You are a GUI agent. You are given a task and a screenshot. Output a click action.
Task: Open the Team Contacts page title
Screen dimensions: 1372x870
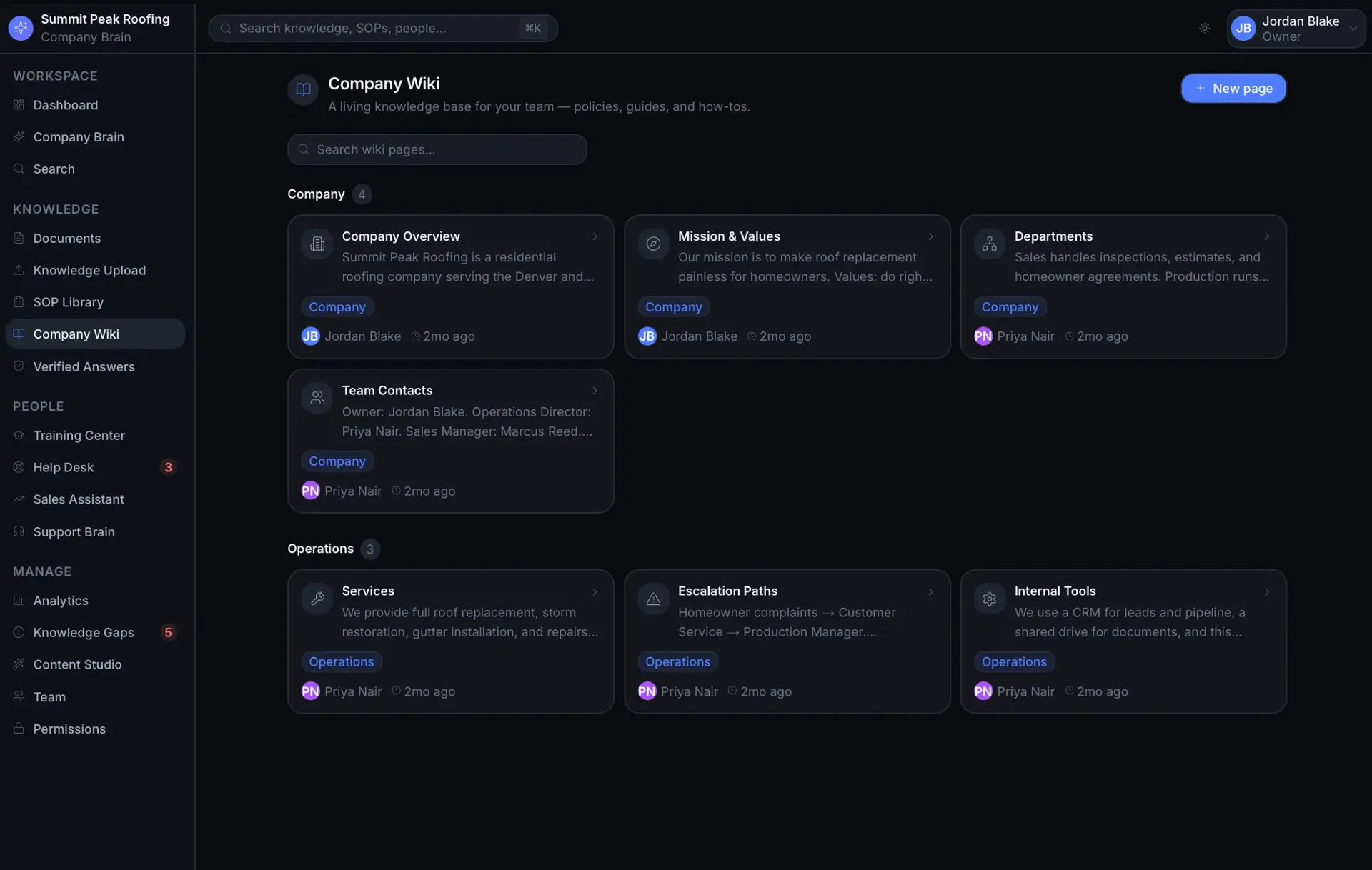[387, 391]
